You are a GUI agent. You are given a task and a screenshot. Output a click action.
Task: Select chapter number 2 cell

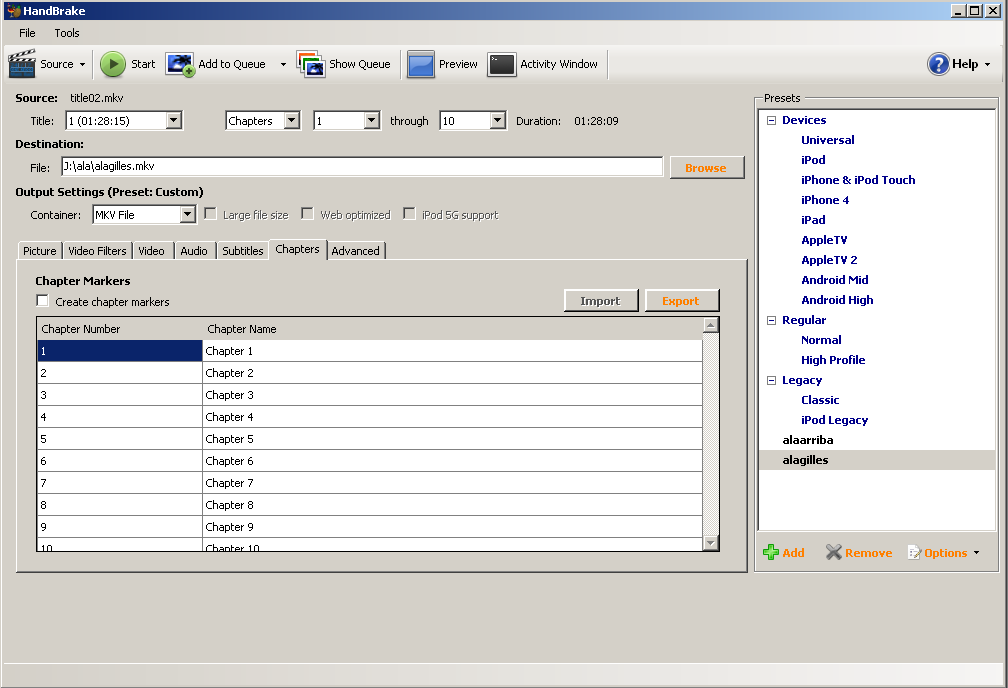120,373
